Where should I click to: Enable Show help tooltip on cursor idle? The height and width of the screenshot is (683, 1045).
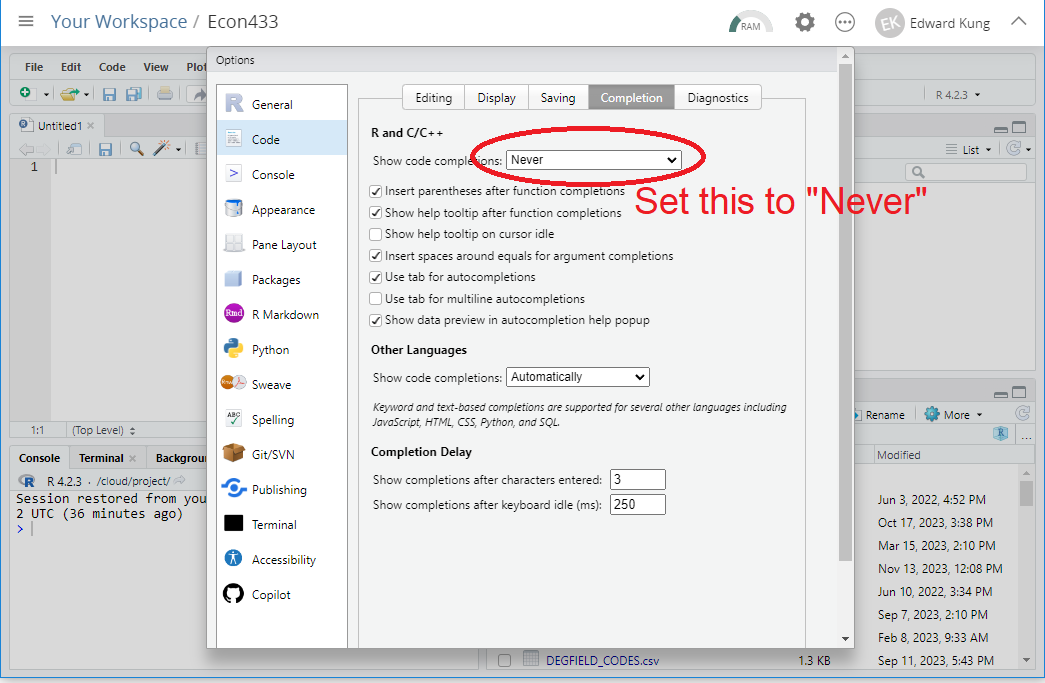tap(376, 235)
